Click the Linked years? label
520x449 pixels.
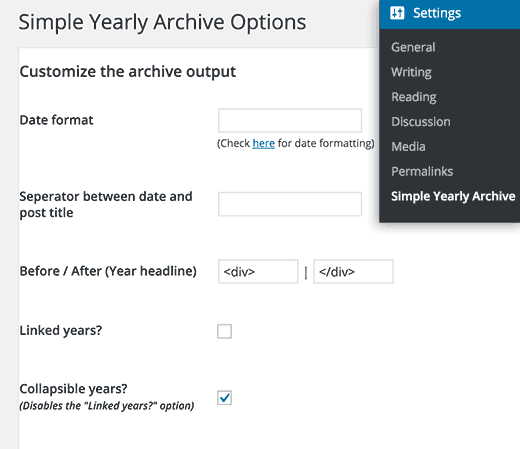61,331
